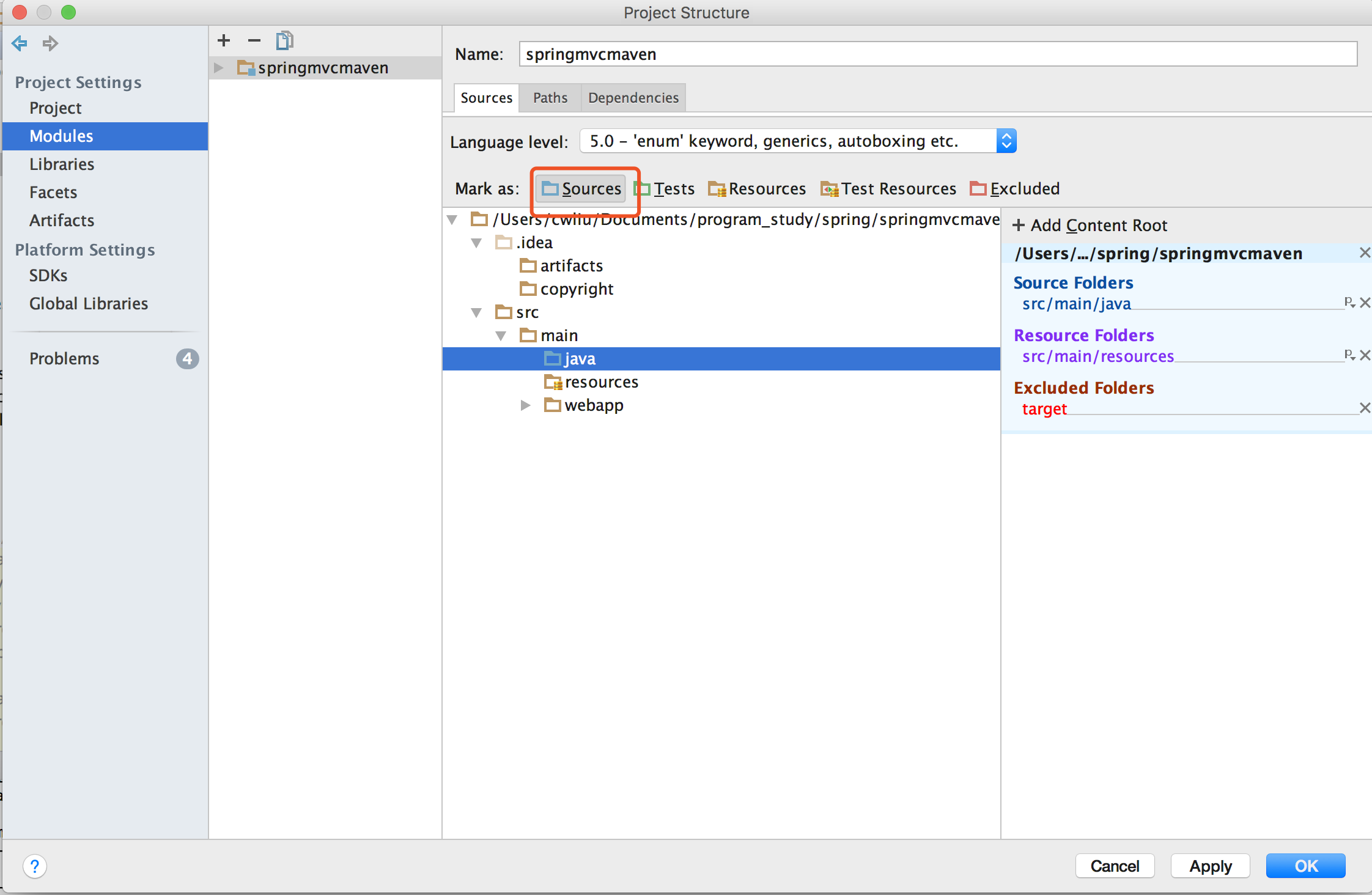Switch to the Sources tab
Image resolution: width=1372 pixels, height=895 pixels.
[487, 98]
